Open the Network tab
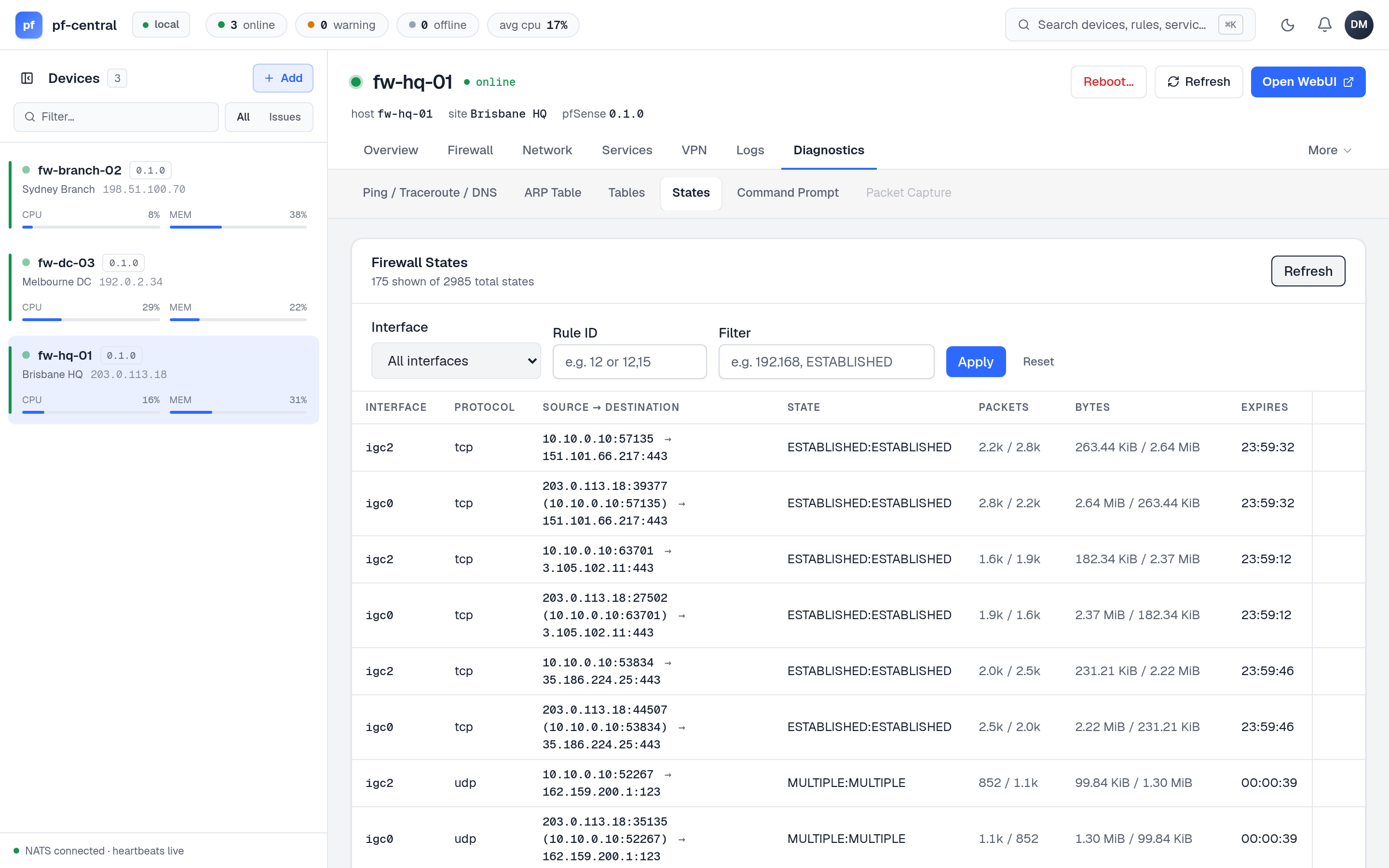1389x868 pixels. [547, 150]
